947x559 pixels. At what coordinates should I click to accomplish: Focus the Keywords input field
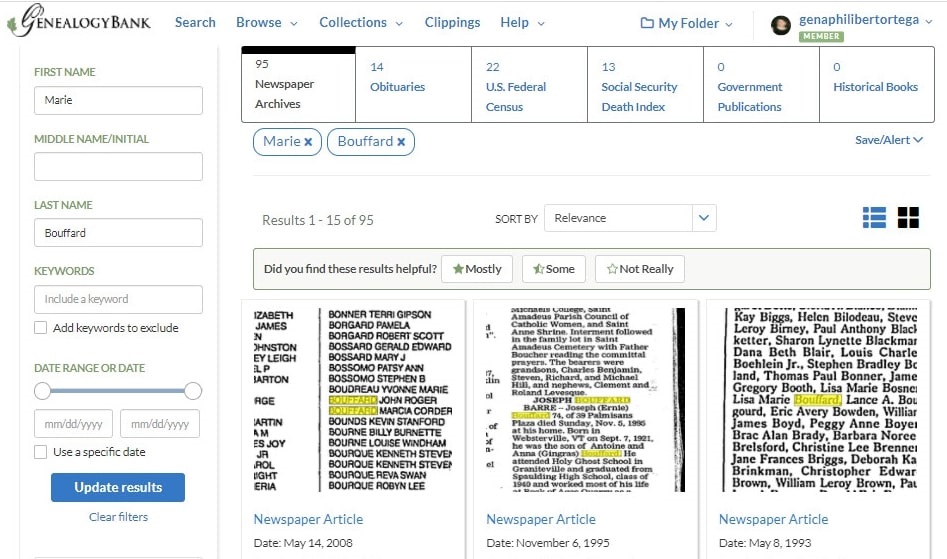click(118, 299)
